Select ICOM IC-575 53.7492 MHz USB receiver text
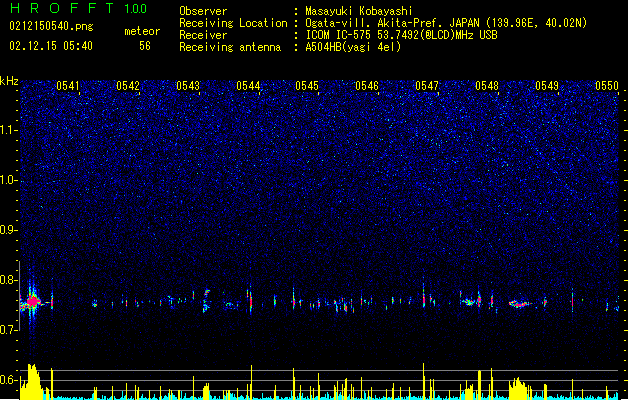This screenshot has width=629, height=400. (401, 35)
